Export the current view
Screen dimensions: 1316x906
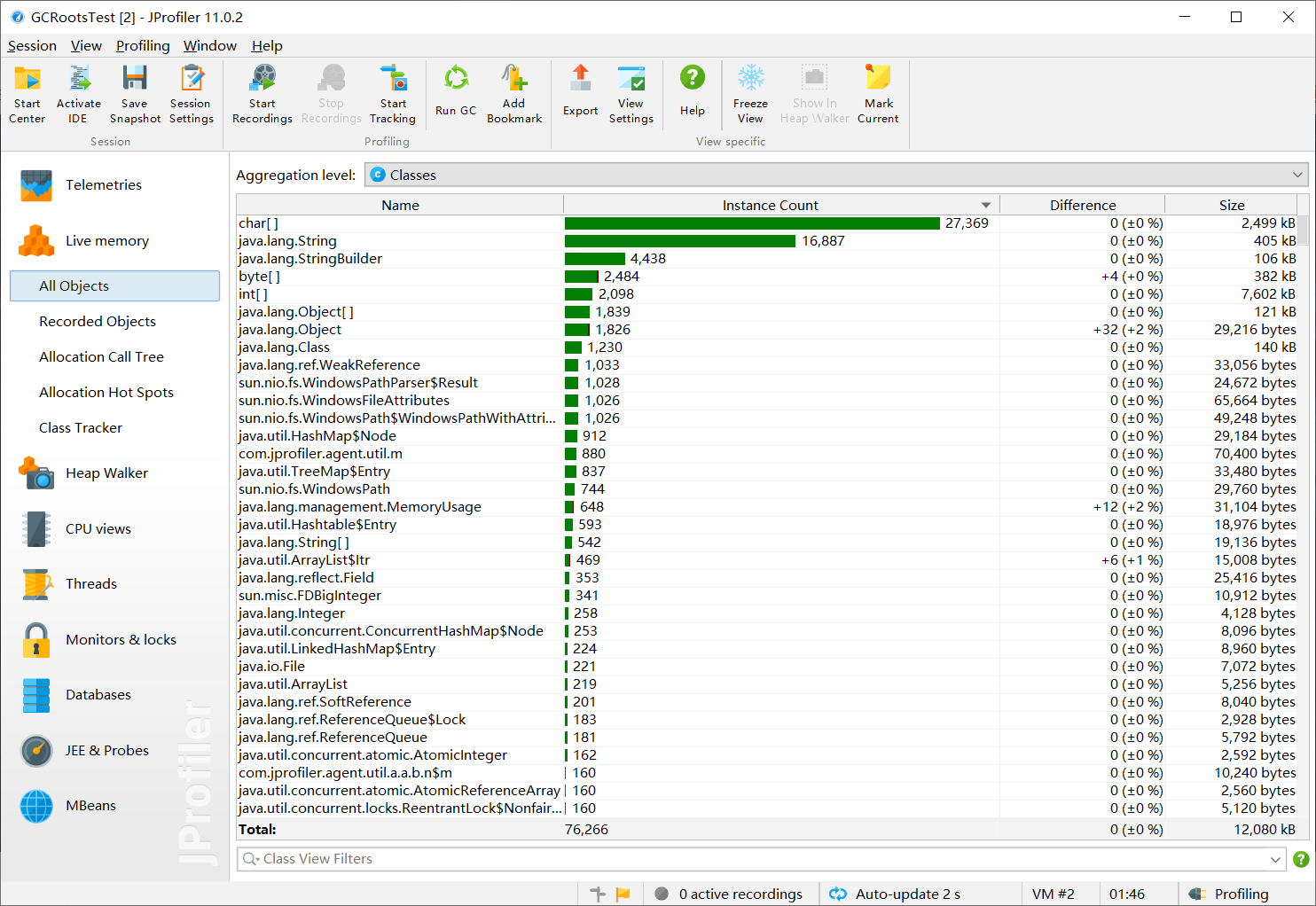581,90
